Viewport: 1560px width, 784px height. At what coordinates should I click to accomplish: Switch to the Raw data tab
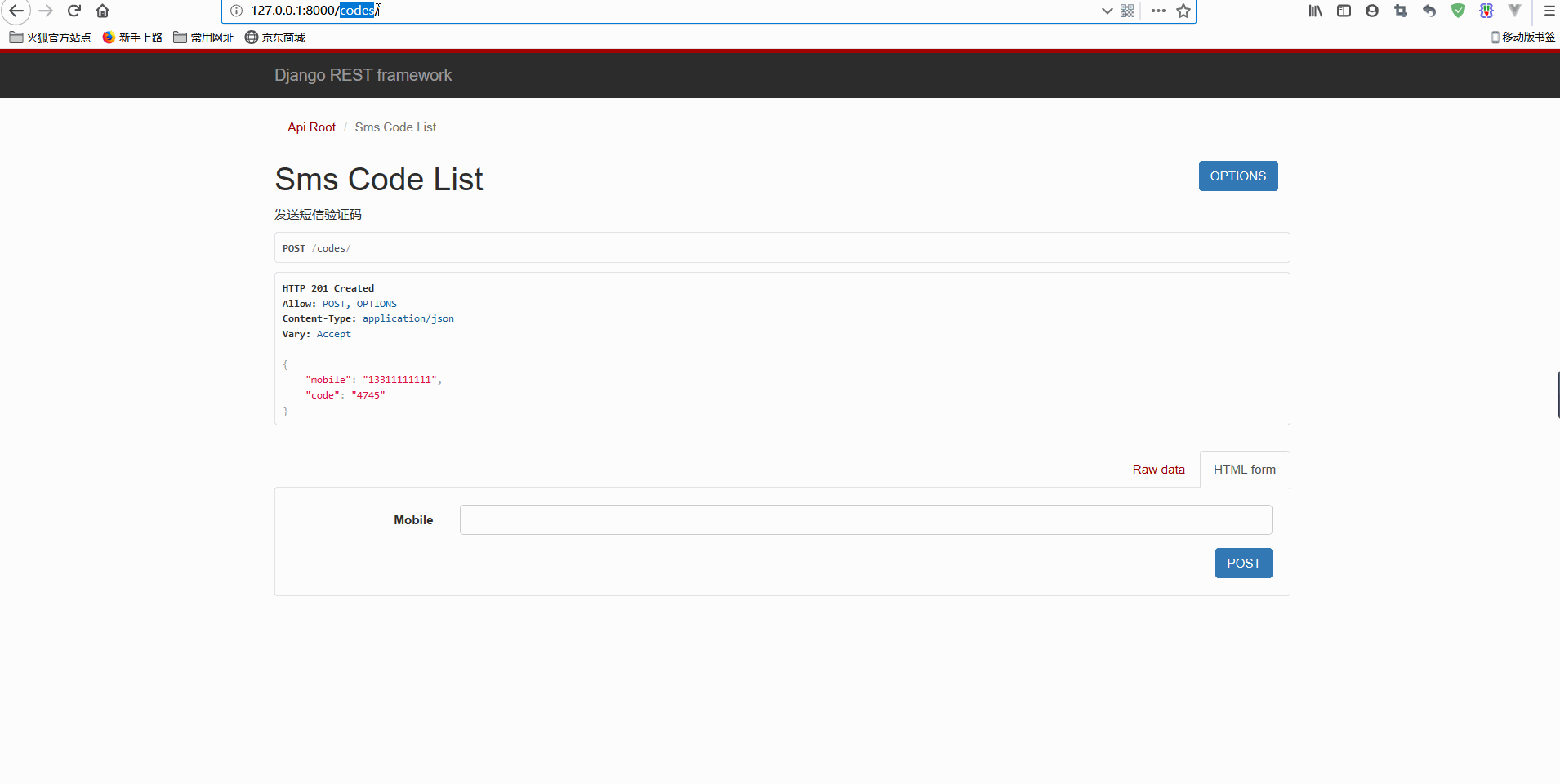click(x=1158, y=469)
